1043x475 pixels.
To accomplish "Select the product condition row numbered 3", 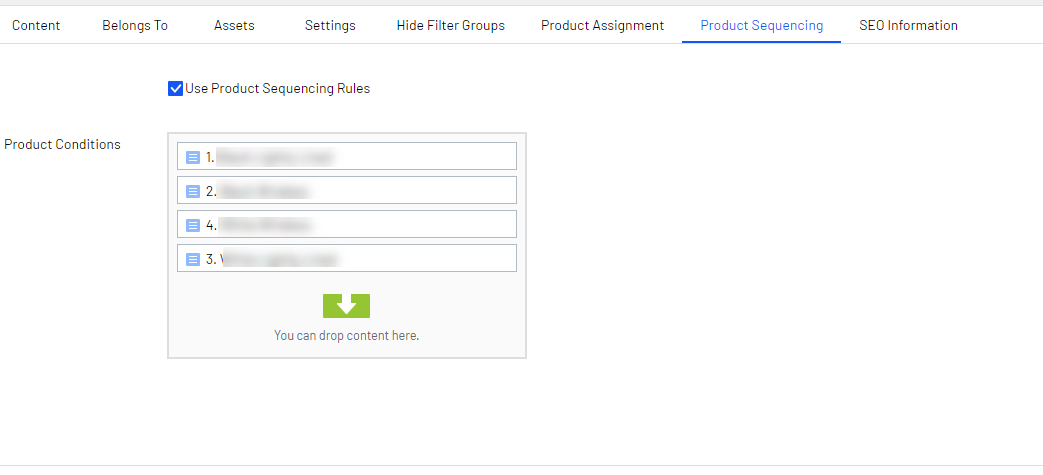I will 360,259.
